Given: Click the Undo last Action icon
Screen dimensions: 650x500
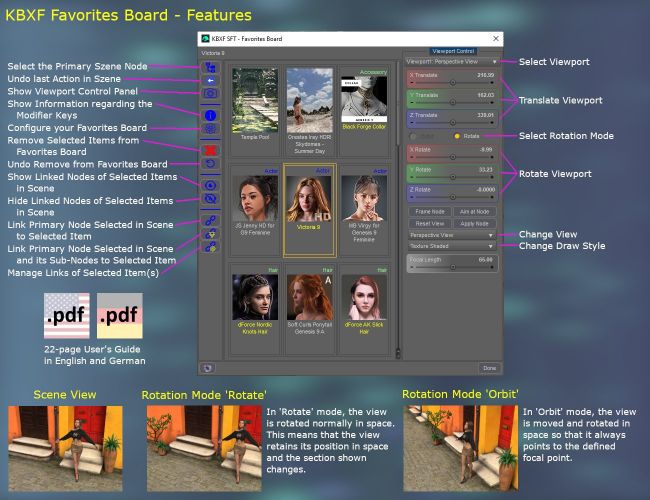Looking at the screenshot, I should click(x=210, y=79).
